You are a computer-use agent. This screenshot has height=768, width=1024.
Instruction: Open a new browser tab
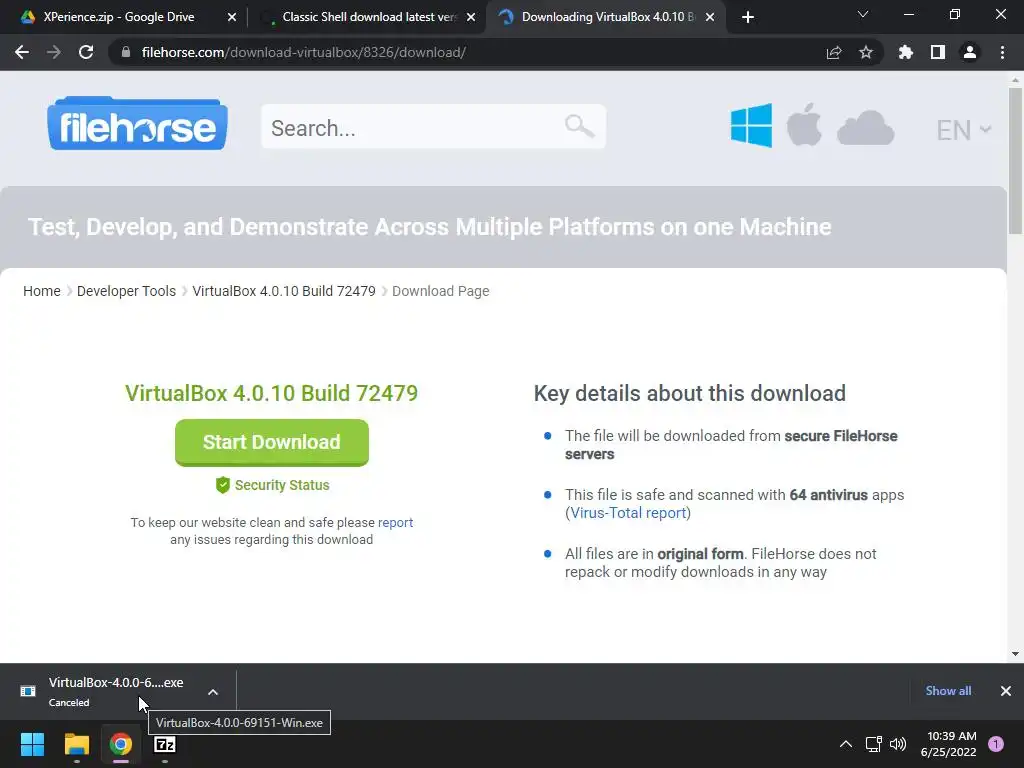point(748,17)
